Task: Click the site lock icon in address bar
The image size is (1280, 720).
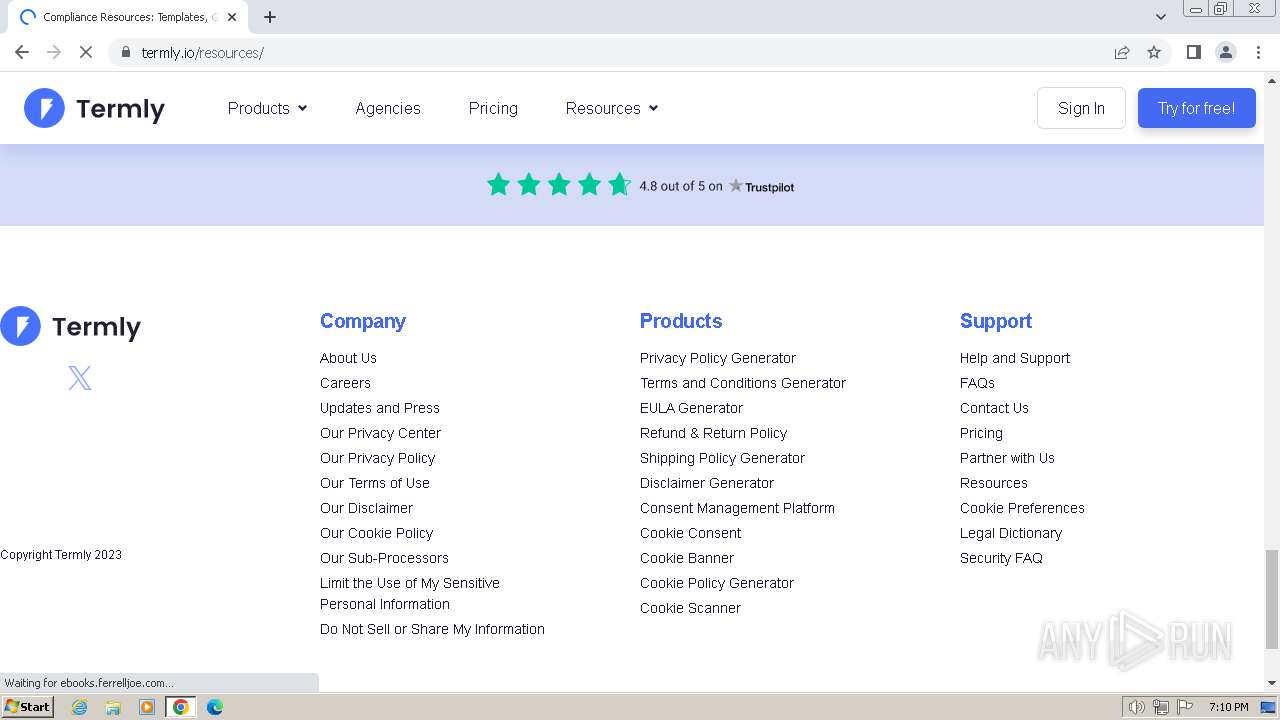Action: click(126, 52)
